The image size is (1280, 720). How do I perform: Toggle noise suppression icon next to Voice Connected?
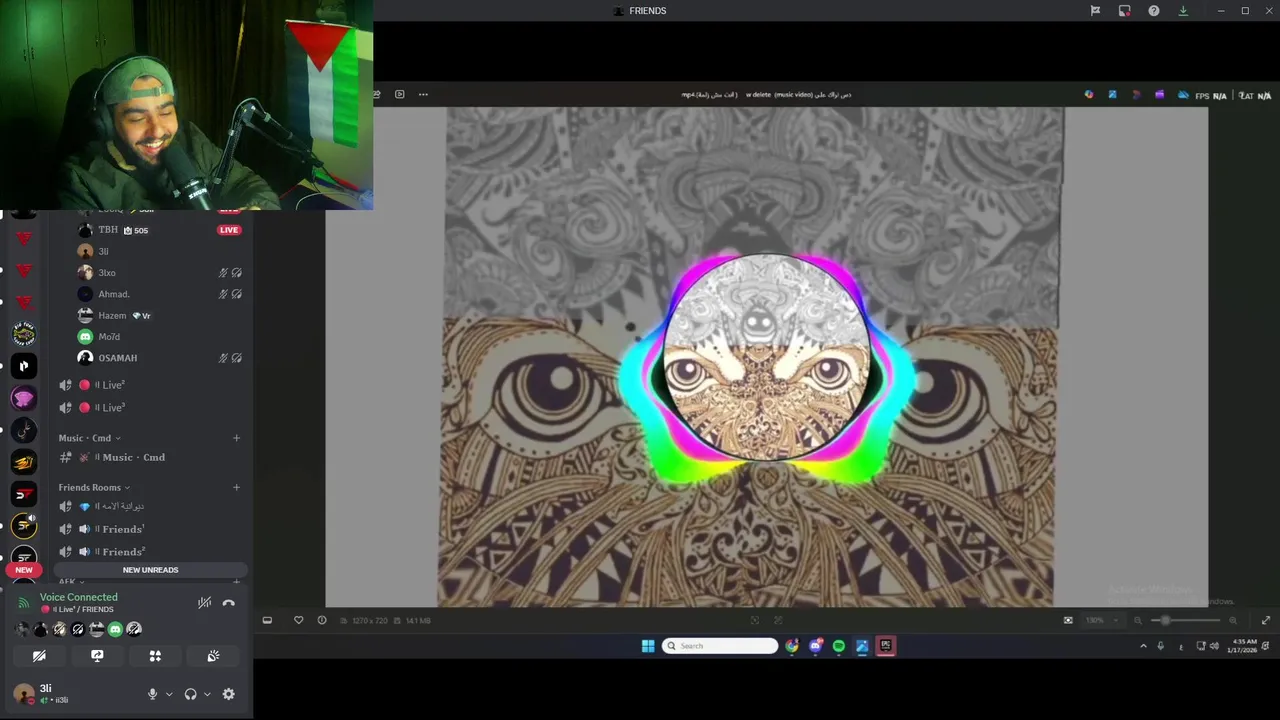pos(204,603)
